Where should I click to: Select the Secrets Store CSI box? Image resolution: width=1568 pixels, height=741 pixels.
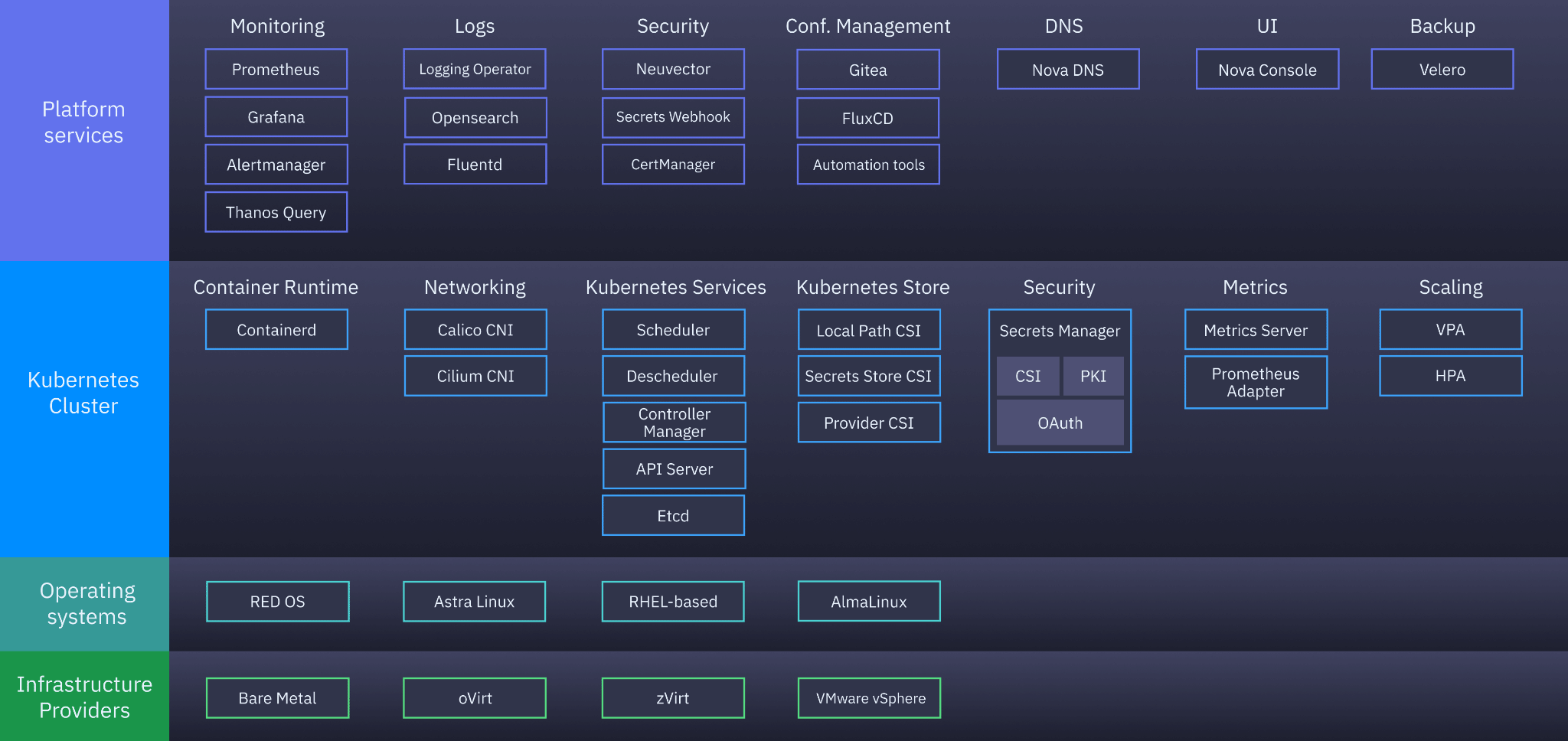[868, 376]
